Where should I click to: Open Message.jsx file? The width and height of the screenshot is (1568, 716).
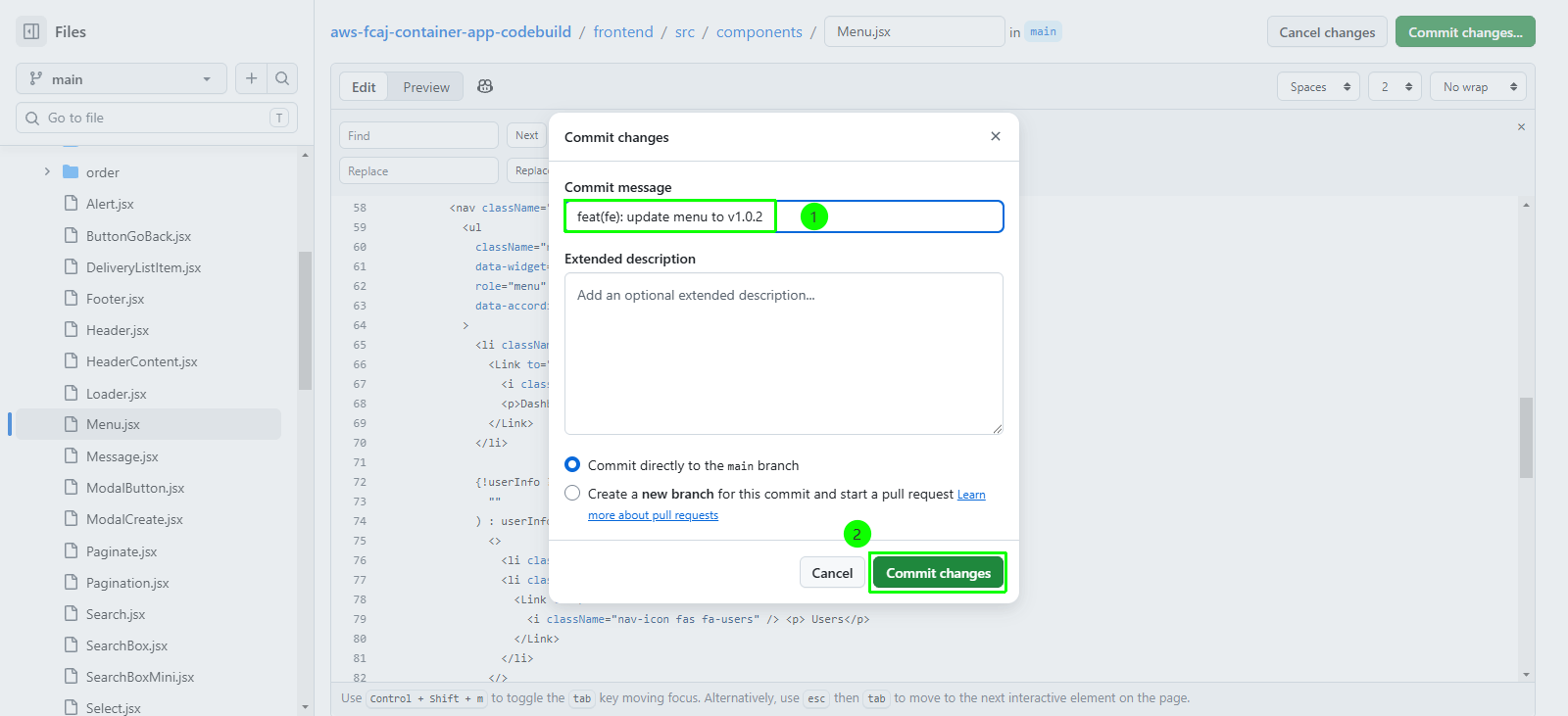click(x=122, y=456)
